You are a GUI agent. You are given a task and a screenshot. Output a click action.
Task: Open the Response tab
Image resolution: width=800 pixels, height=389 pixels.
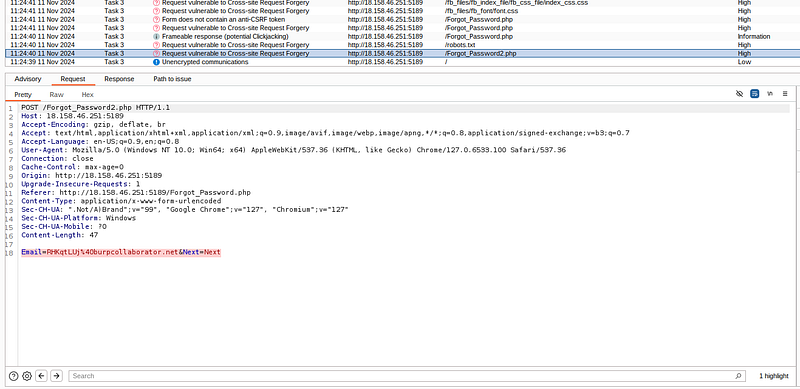click(119, 79)
